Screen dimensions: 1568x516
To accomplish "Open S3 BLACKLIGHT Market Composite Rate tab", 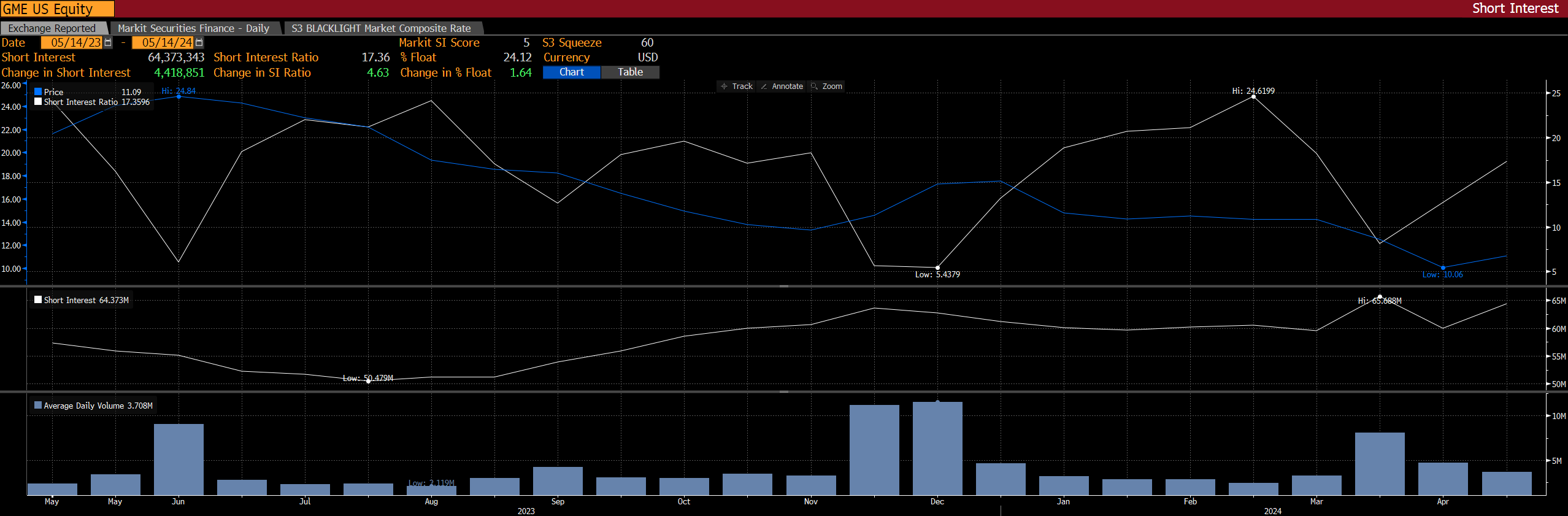I will pyautogui.click(x=381, y=28).
